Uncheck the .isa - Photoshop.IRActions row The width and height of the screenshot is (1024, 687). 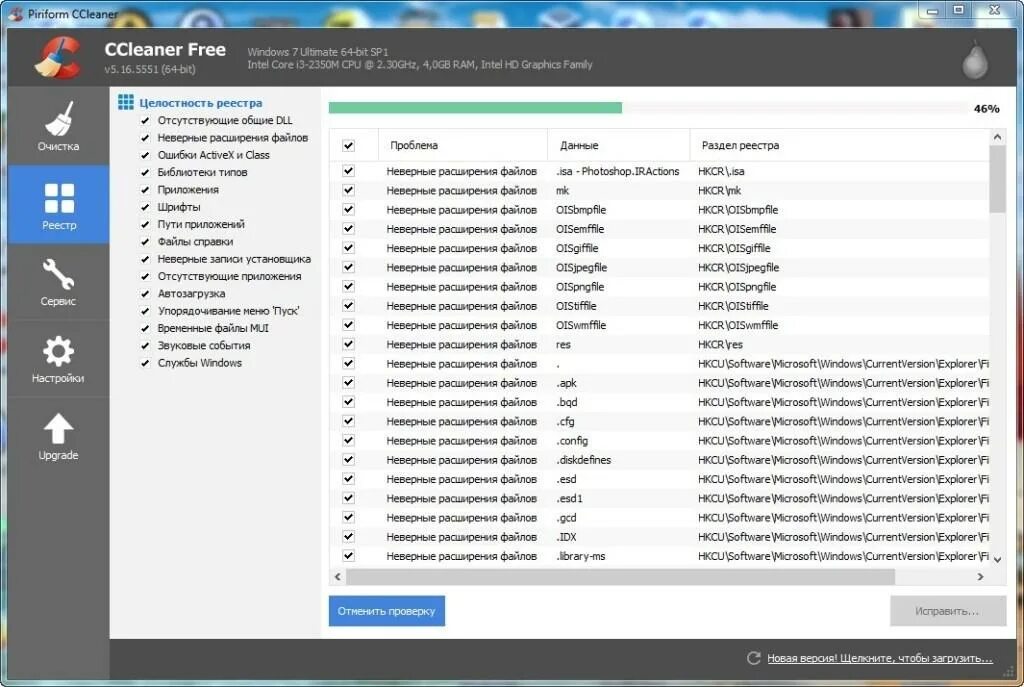pos(349,171)
